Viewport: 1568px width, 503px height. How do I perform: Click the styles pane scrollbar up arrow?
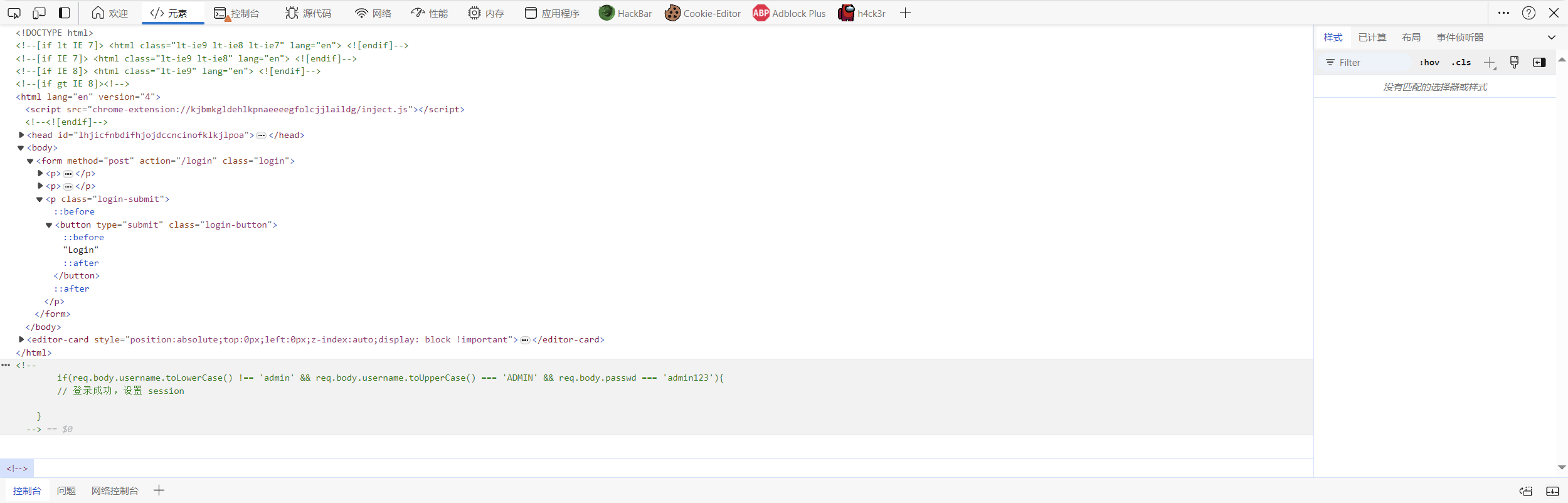click(x=1562, y=60)
